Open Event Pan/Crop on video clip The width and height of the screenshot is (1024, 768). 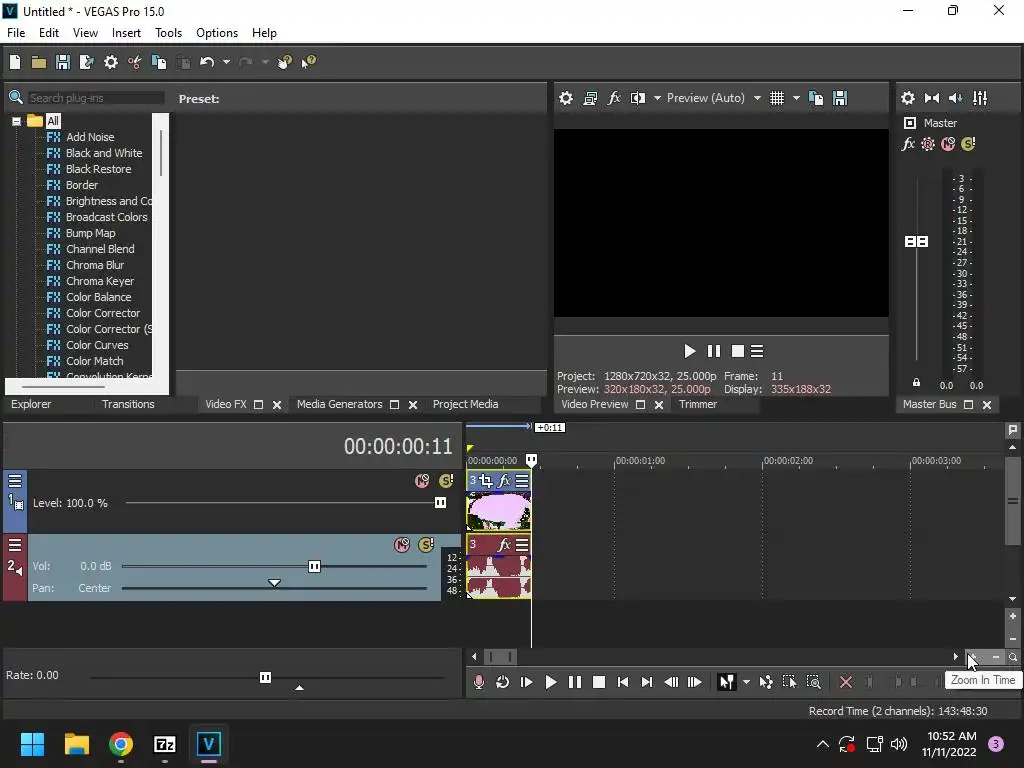tap(486, 481)
